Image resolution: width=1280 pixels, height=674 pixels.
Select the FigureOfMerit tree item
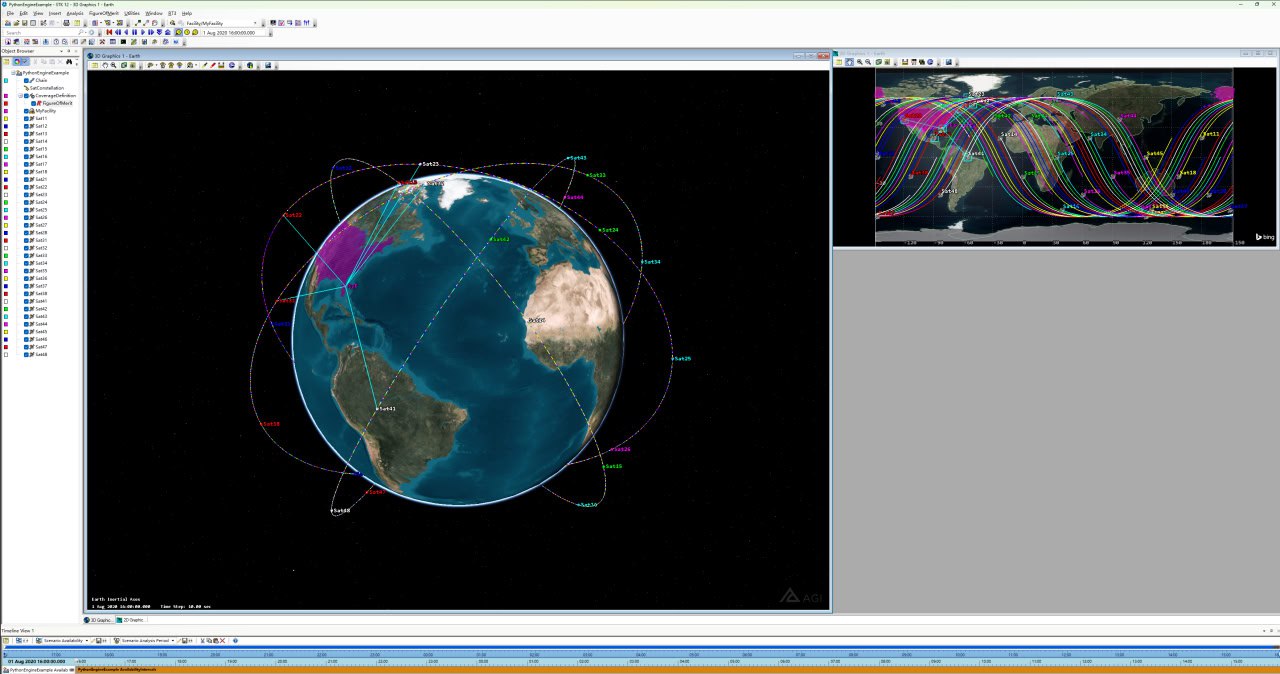tap(57, 103)
